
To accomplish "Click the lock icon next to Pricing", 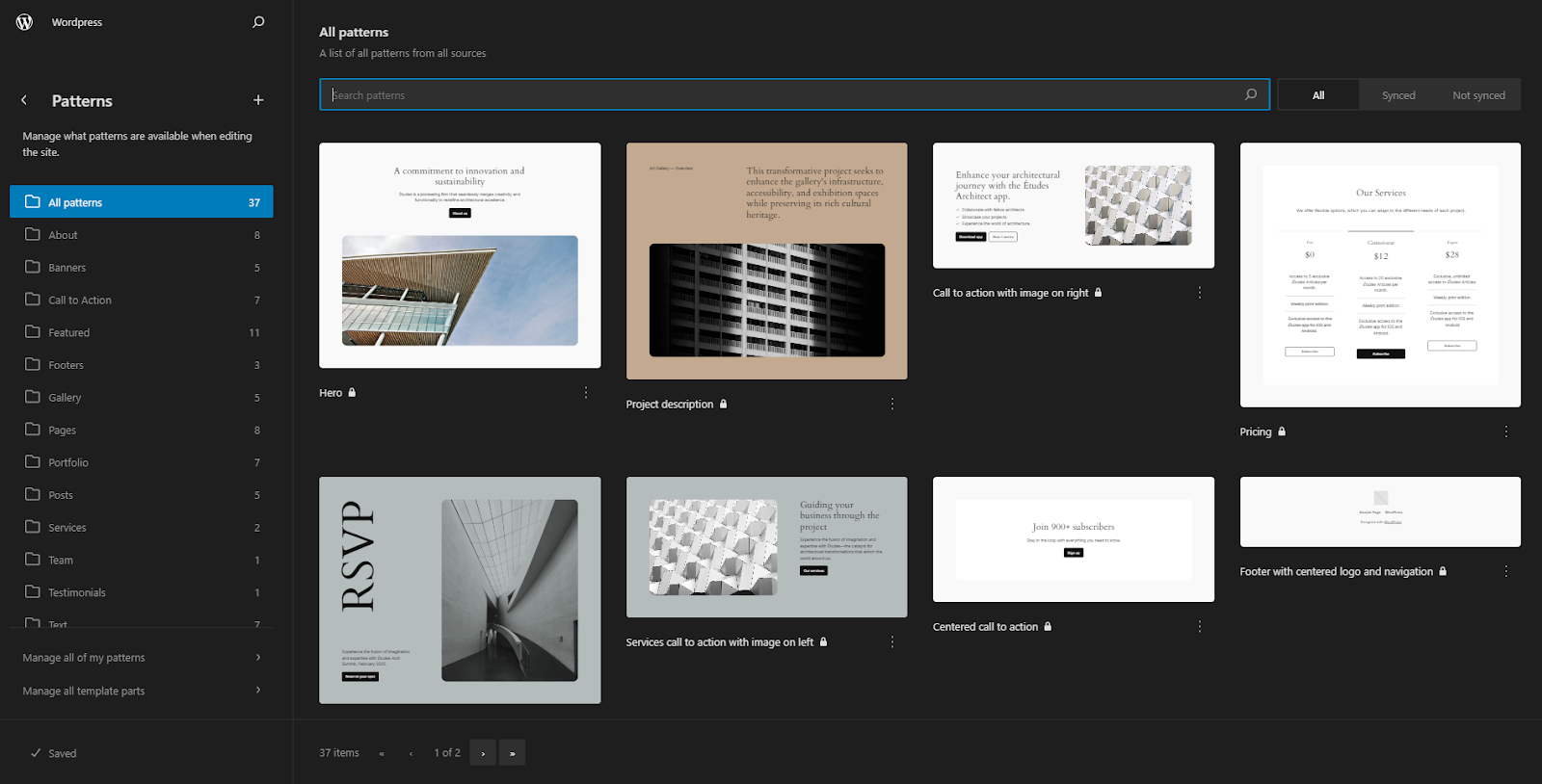I will (x=1282, y=431).
